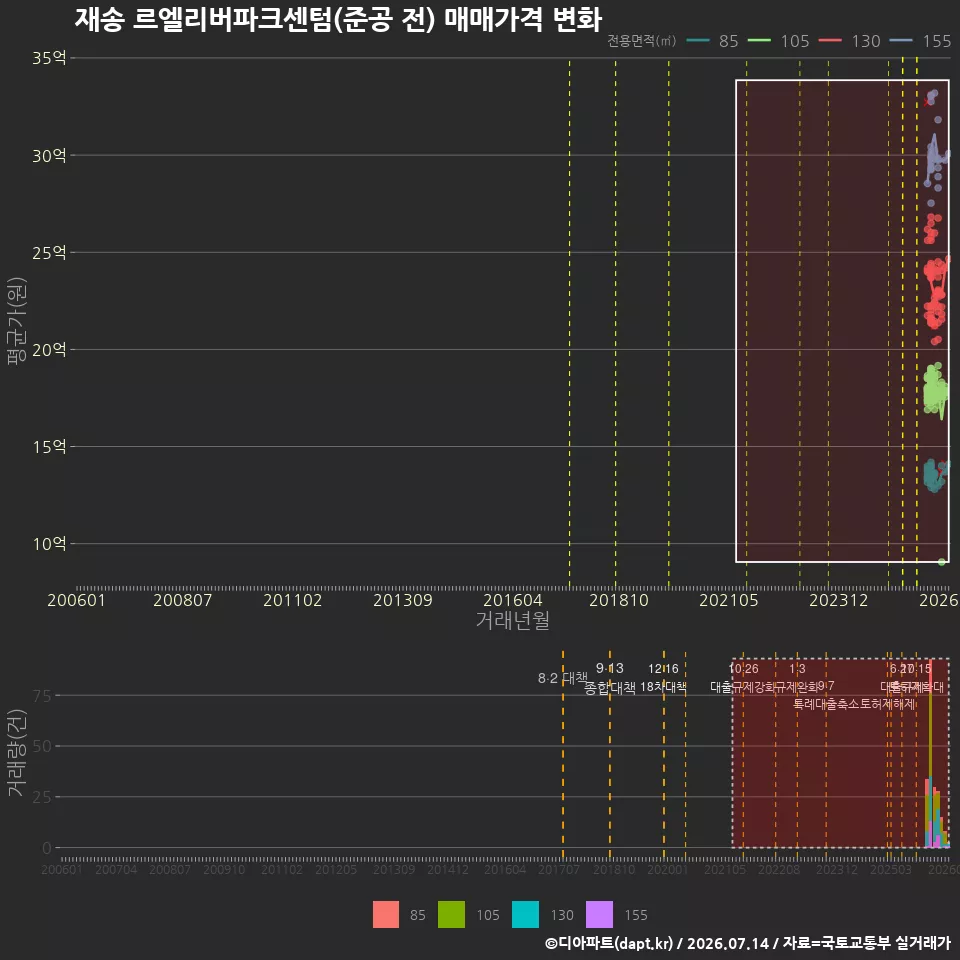Click the 25억 price axis label

click(49, 252)
